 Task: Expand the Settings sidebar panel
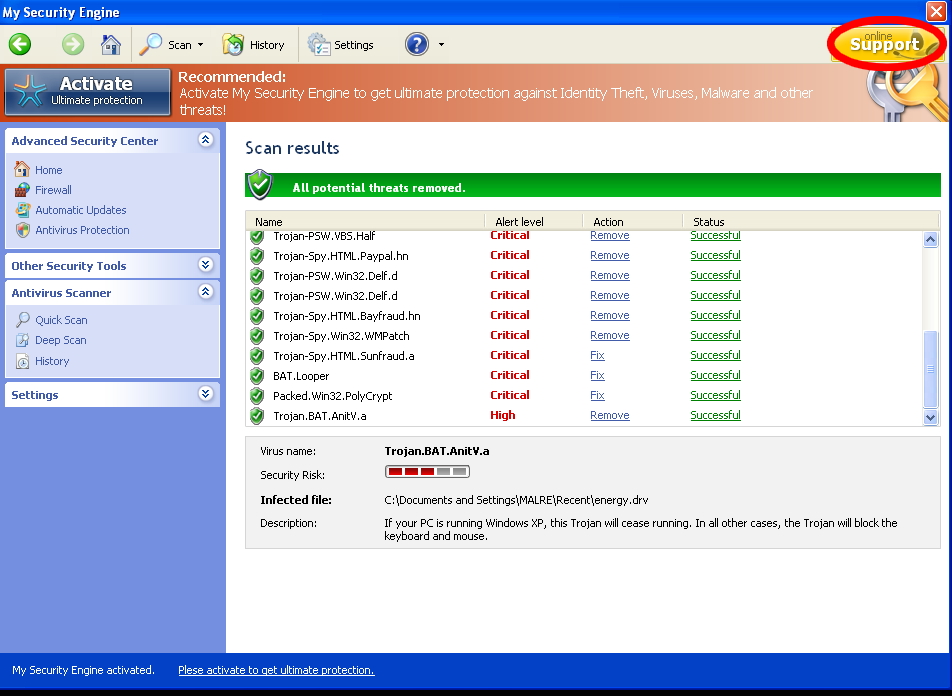point(205,394)
